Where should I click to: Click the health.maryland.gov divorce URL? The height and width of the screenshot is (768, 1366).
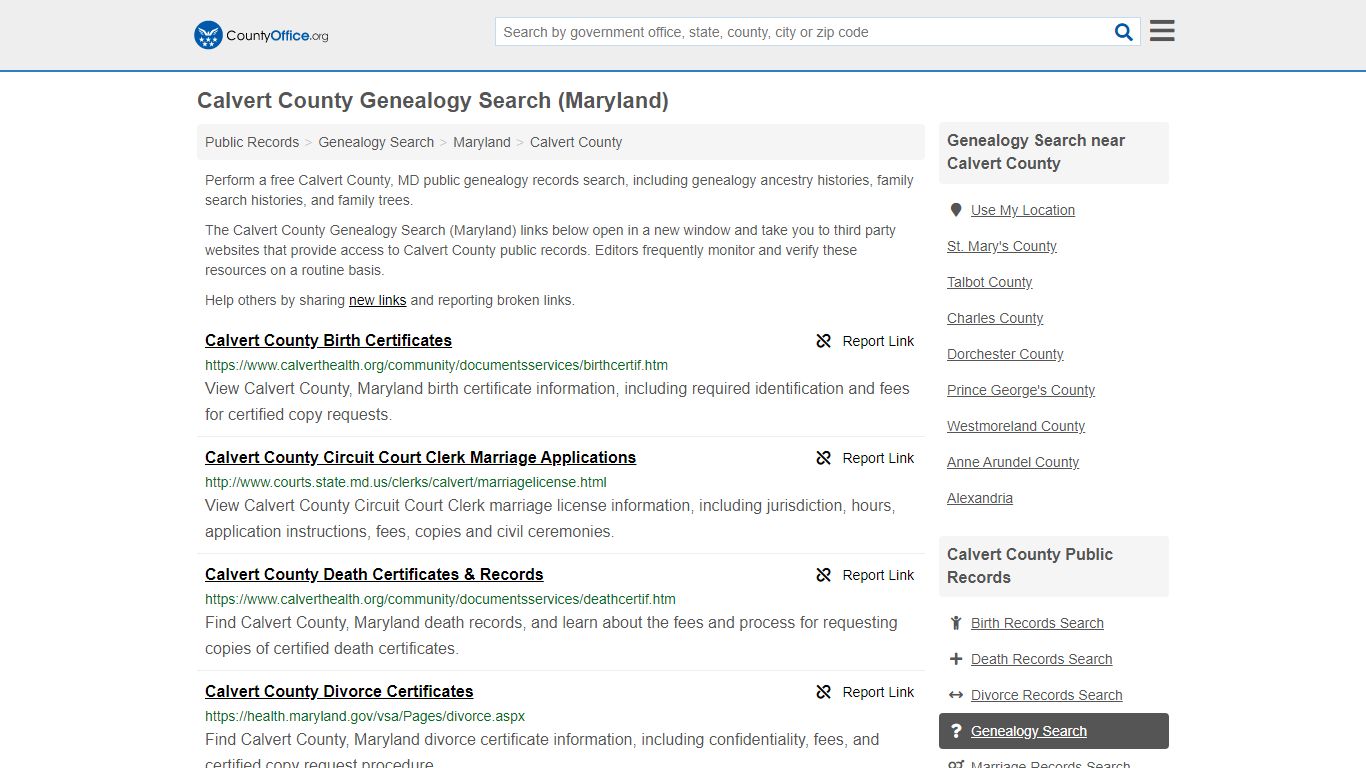(365, 716)
